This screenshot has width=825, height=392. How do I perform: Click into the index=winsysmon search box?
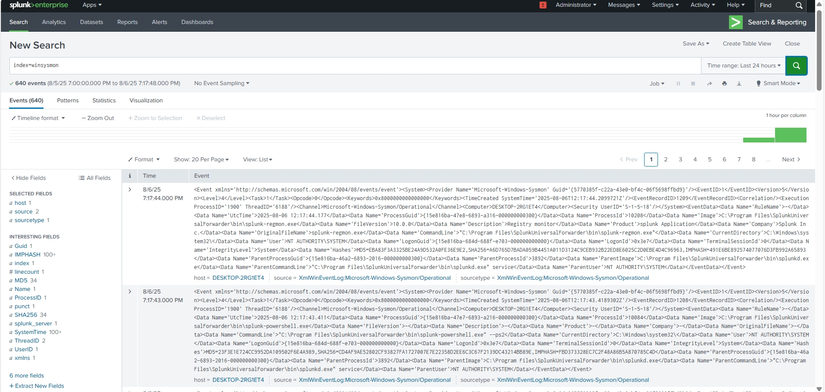point(355,66)
